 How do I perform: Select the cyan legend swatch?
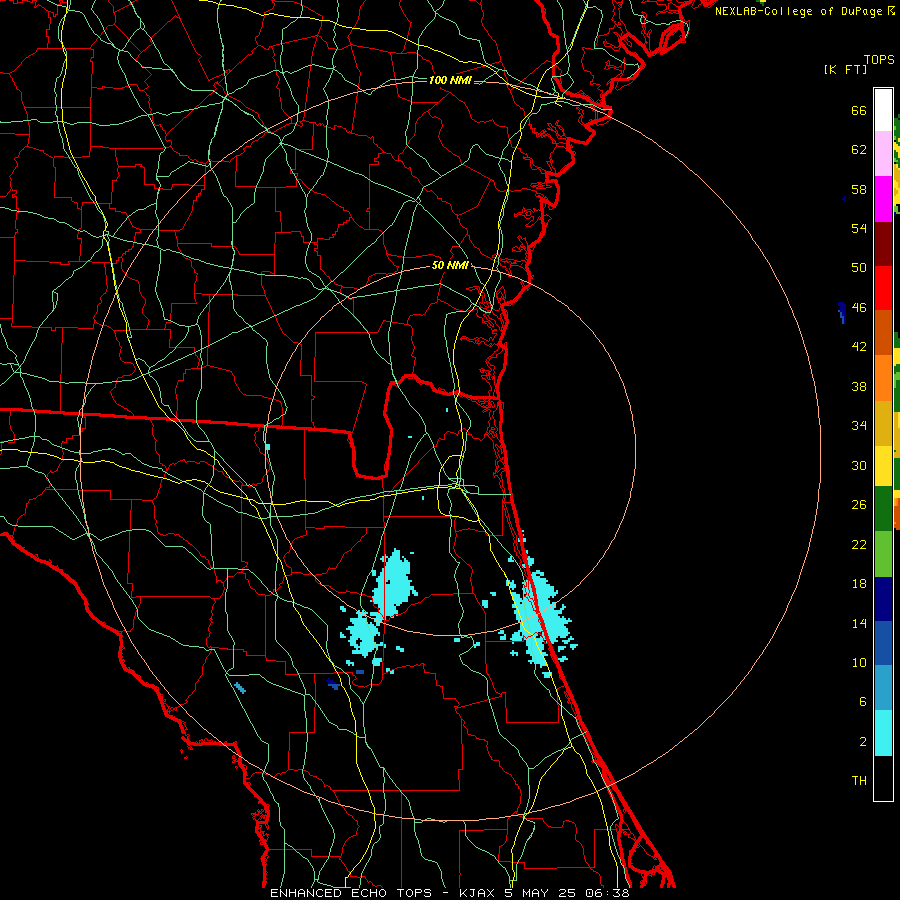coord(883,733)
